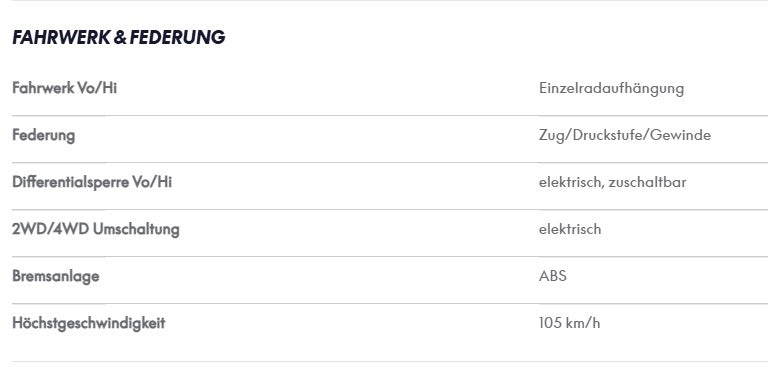Click the word zuschaltbar
This screenshot has height=376, width=768.
coord(647,182)
